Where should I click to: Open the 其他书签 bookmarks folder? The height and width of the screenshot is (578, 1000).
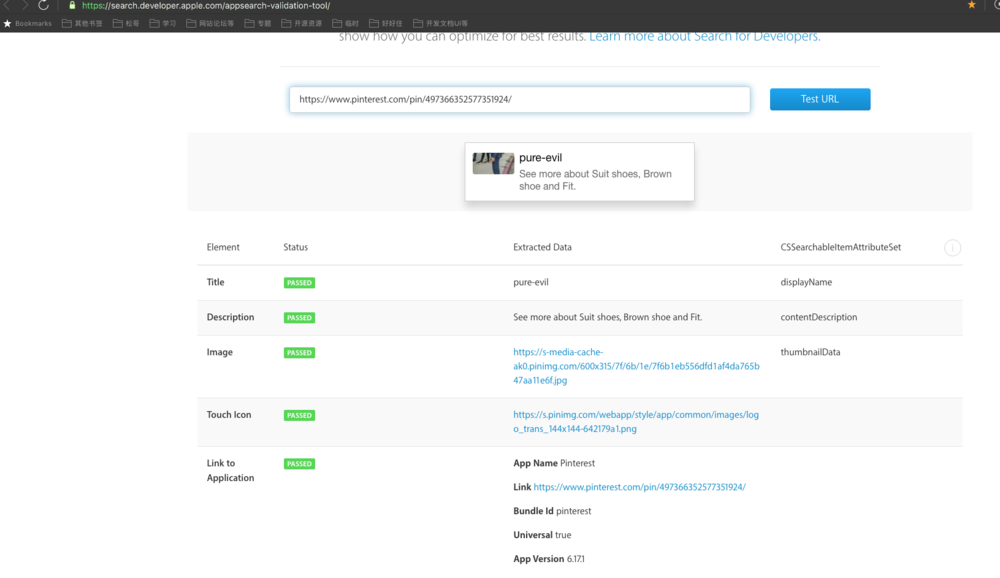point(82,24)
